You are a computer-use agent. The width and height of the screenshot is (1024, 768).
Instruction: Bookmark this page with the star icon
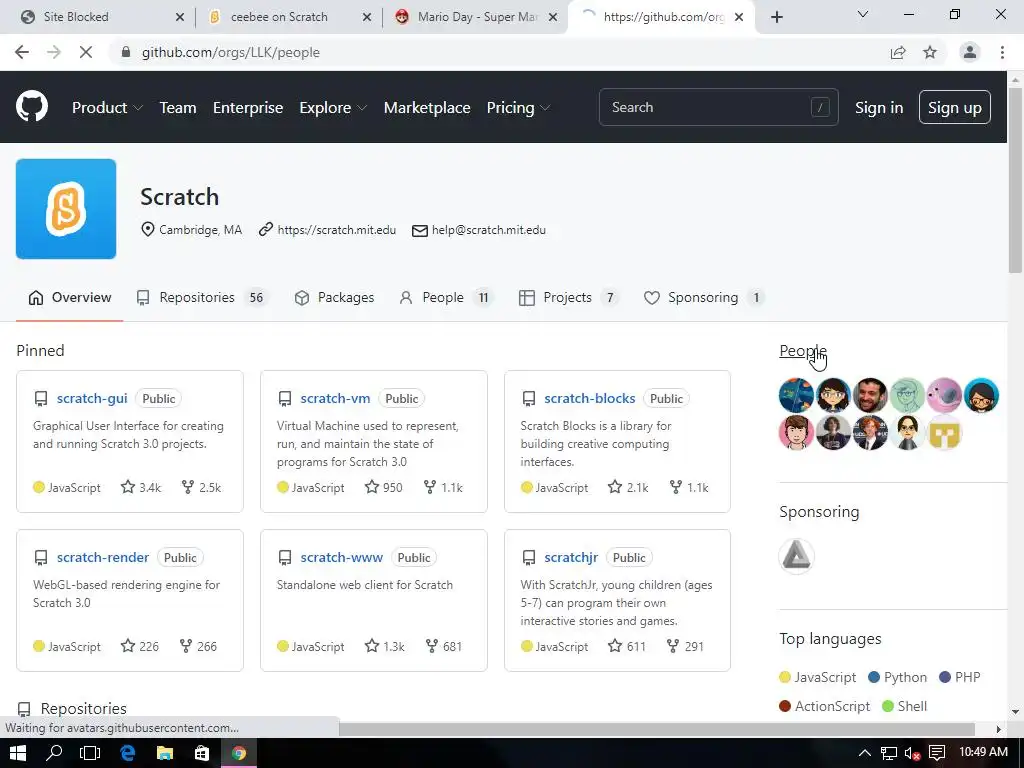930,52
